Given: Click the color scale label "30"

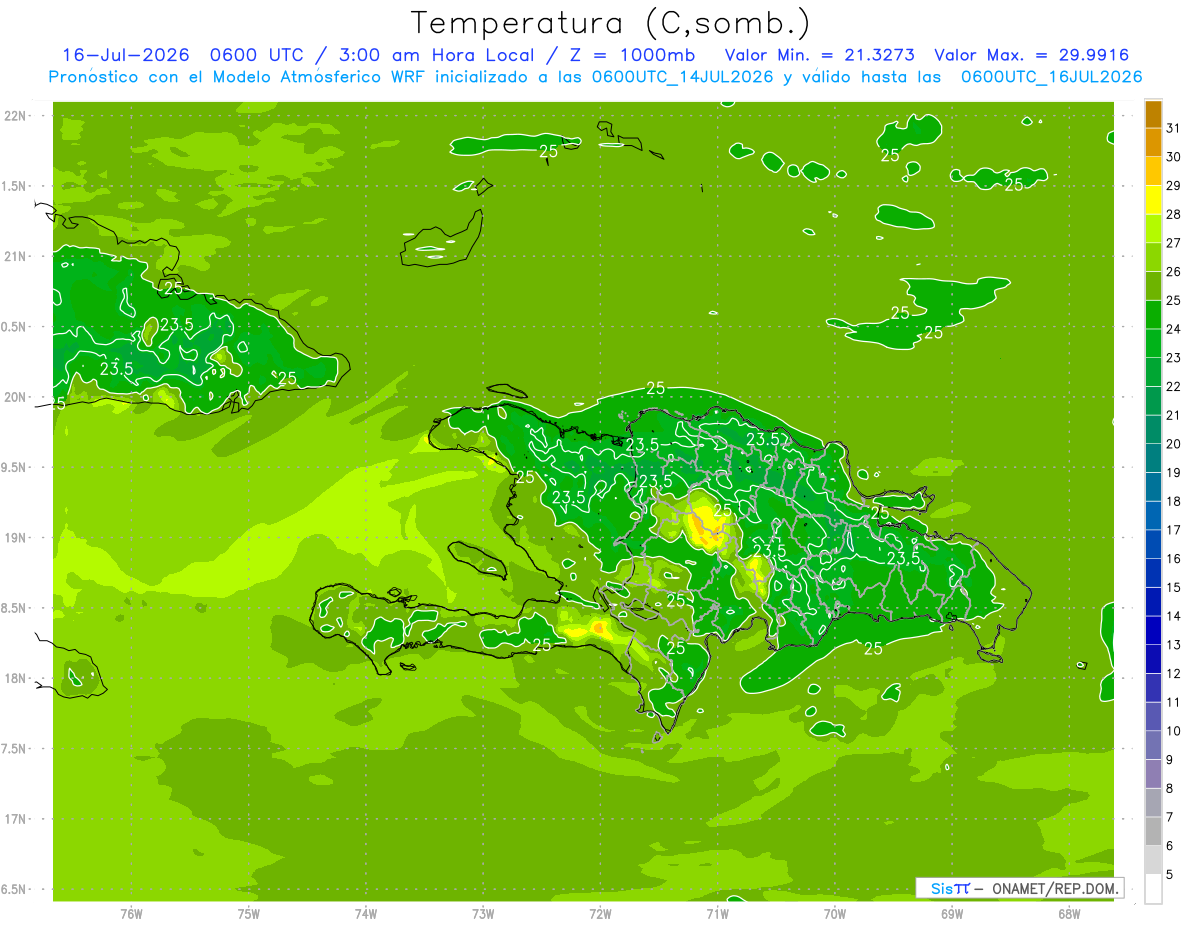Looking at the screenshot, I should coord(1174,157).
